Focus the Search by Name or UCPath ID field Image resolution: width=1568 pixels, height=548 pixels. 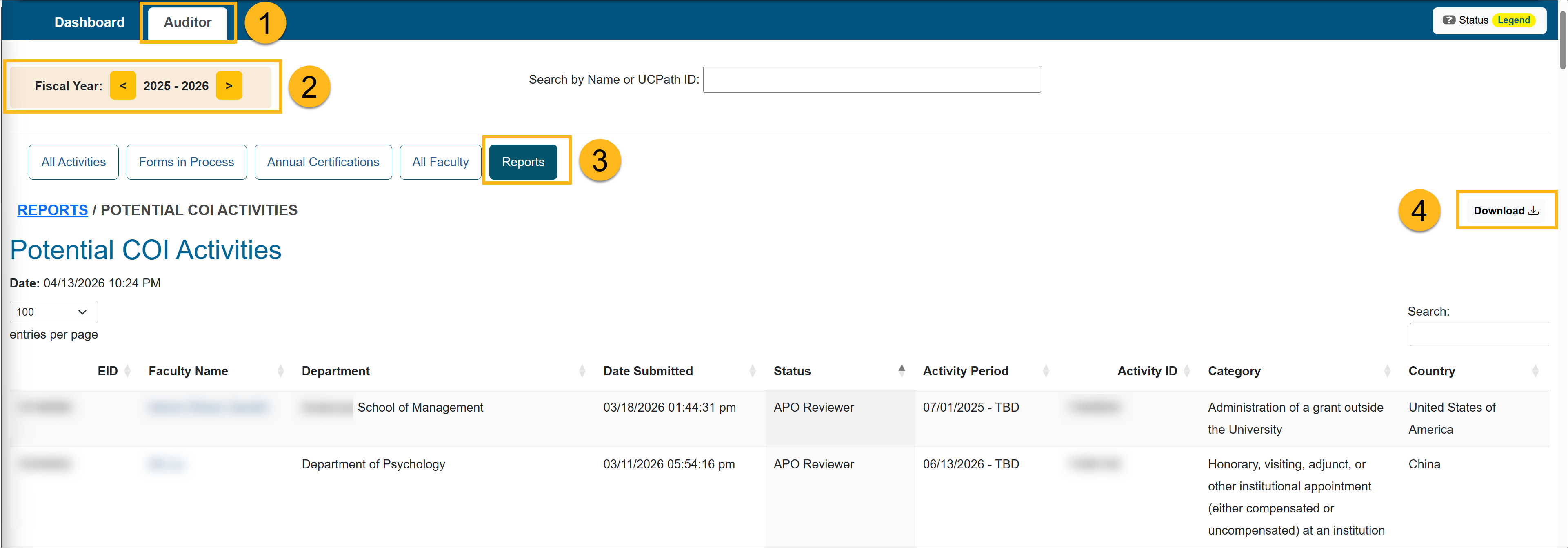click(x=871, y=80)
